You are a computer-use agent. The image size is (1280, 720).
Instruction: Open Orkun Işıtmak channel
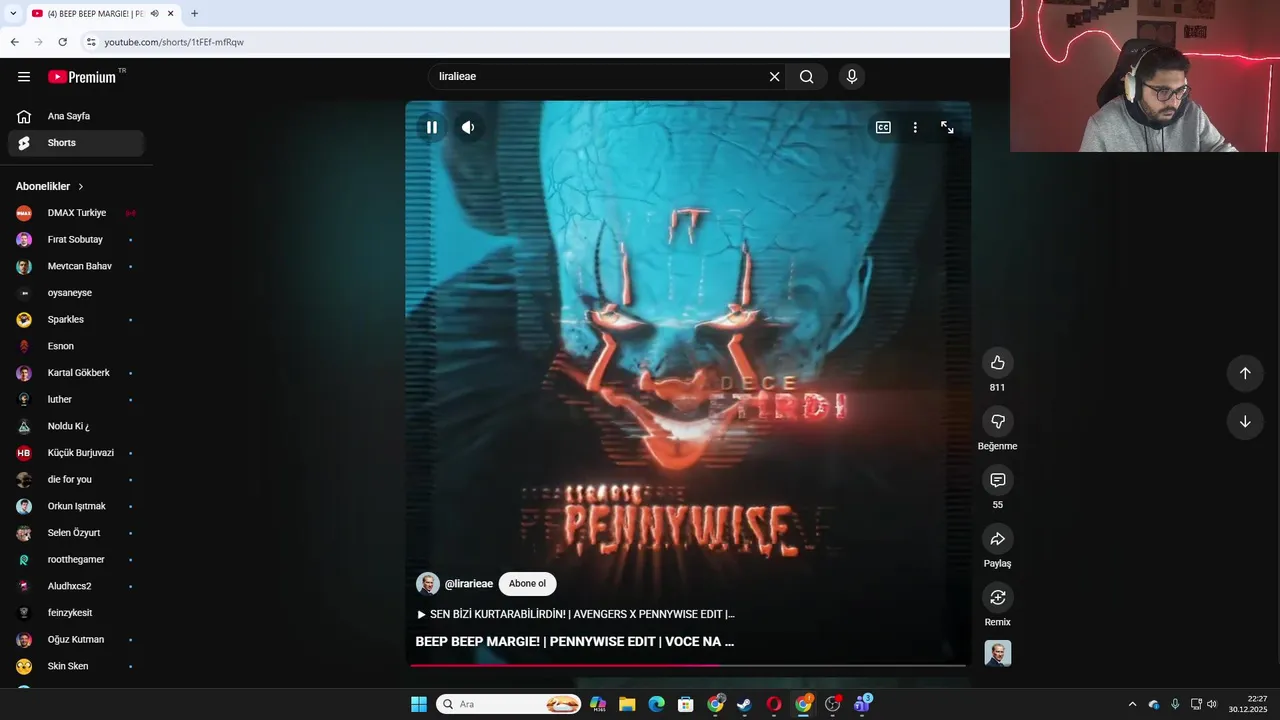(x=76, y=506)
